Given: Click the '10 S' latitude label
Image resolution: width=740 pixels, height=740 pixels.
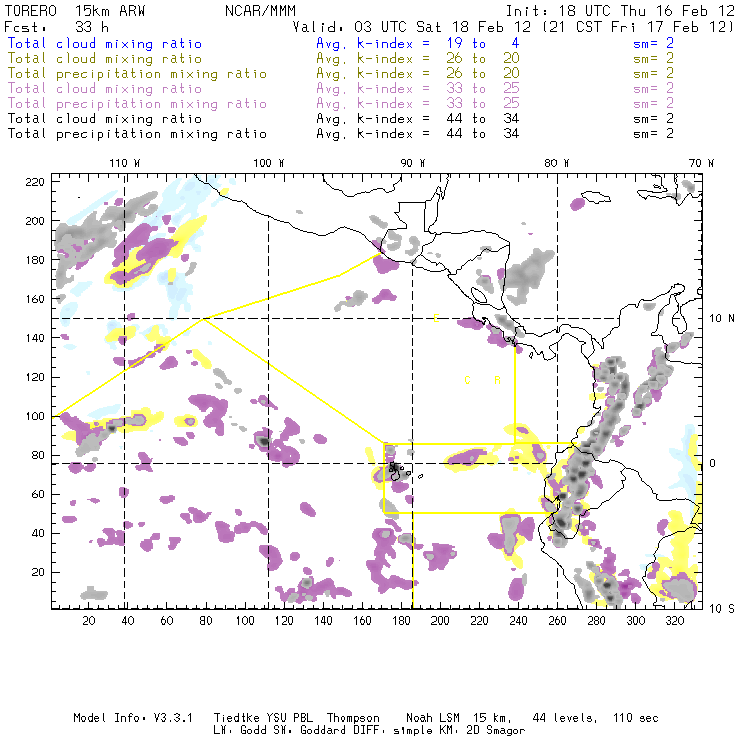Looking at the screenshot, I should [x=722, y=609].
